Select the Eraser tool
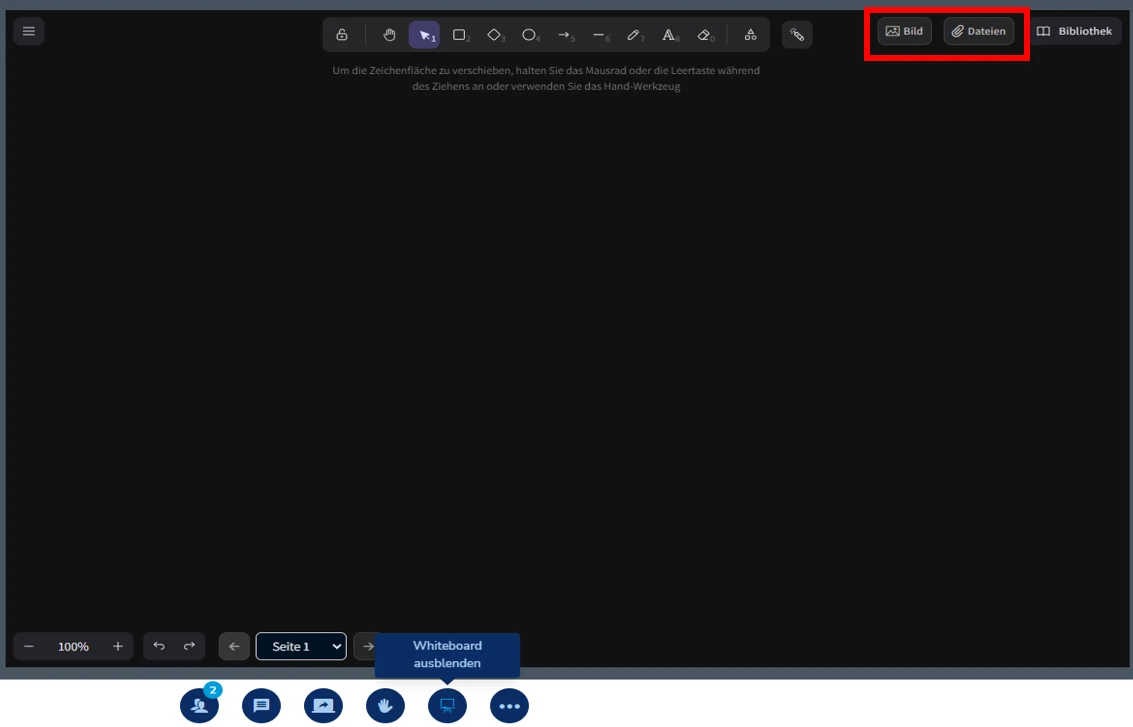Viewport: 1133px width, 727px height. coord(703,34)
